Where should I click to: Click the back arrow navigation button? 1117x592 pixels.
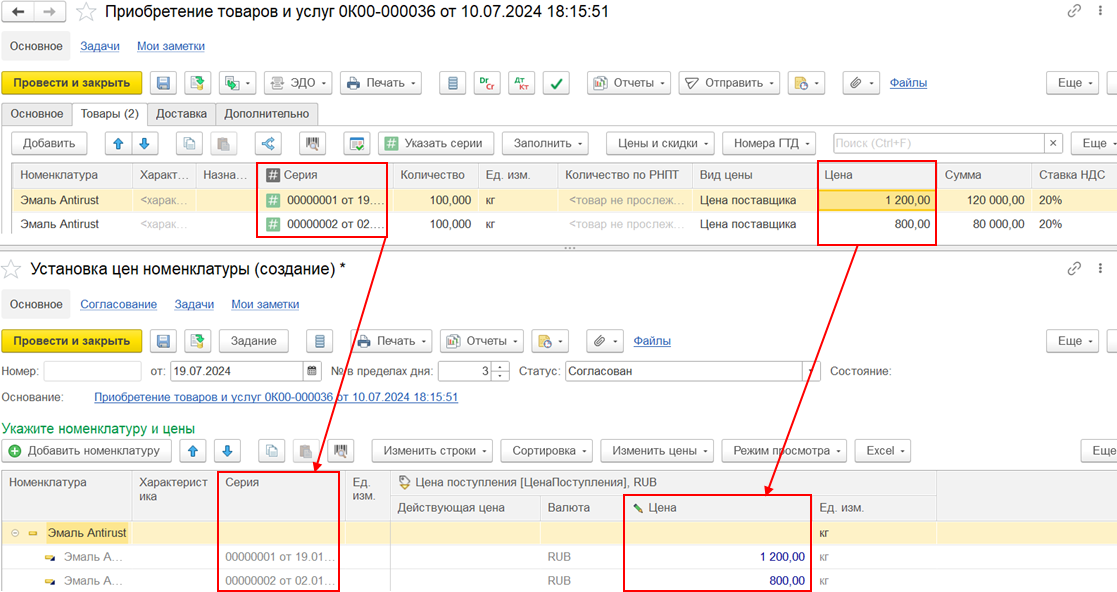21,12
